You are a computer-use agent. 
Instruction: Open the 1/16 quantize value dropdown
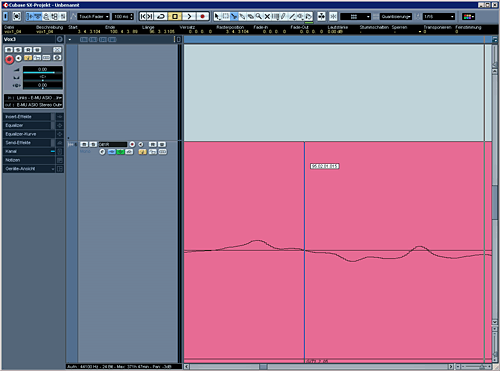[439, 16]
